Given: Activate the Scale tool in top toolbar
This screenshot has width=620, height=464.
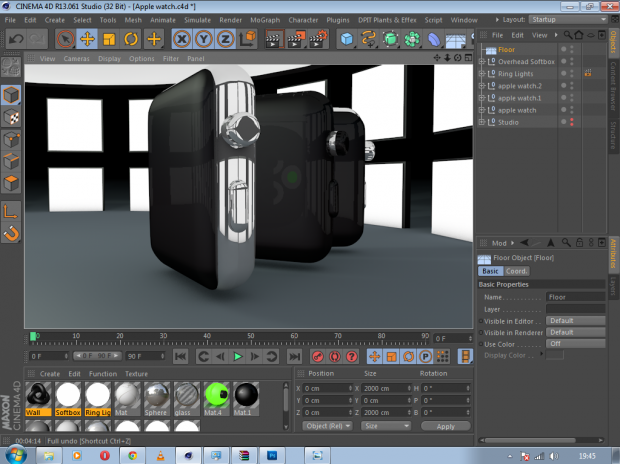Looking at the screenshot, I should tap(109, 39).
